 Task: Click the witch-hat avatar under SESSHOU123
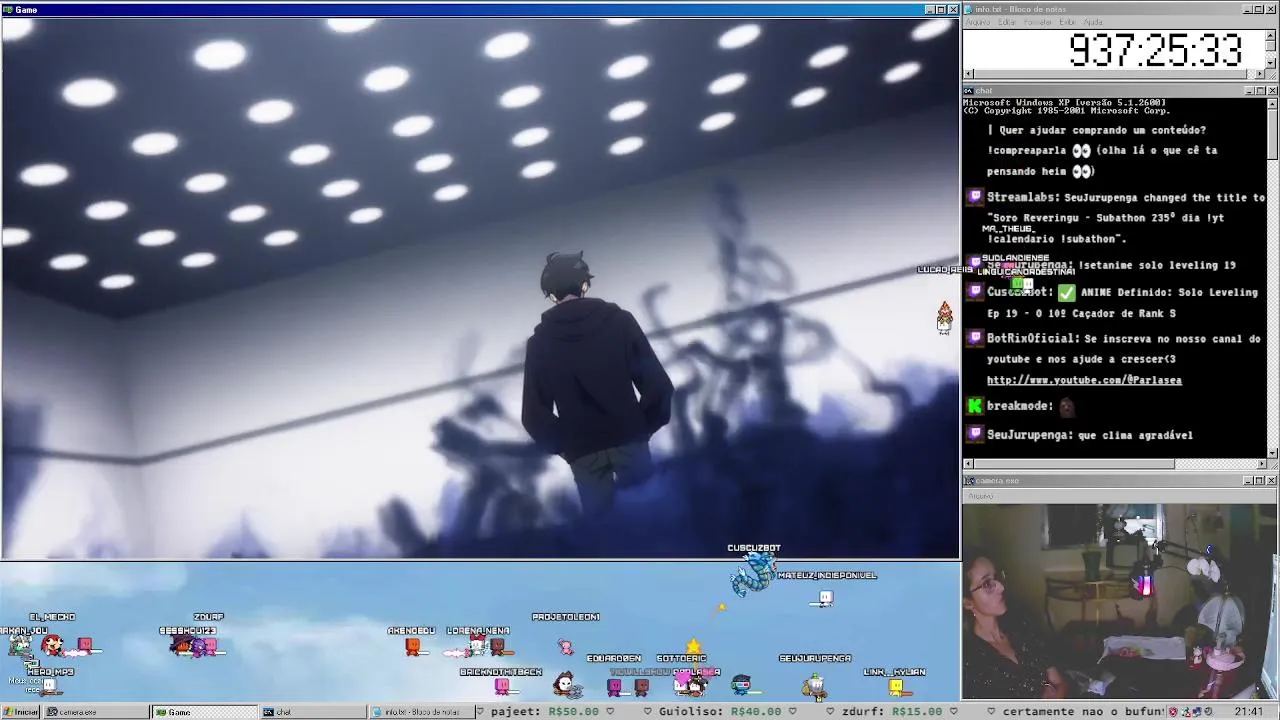(x=183, y=646)
